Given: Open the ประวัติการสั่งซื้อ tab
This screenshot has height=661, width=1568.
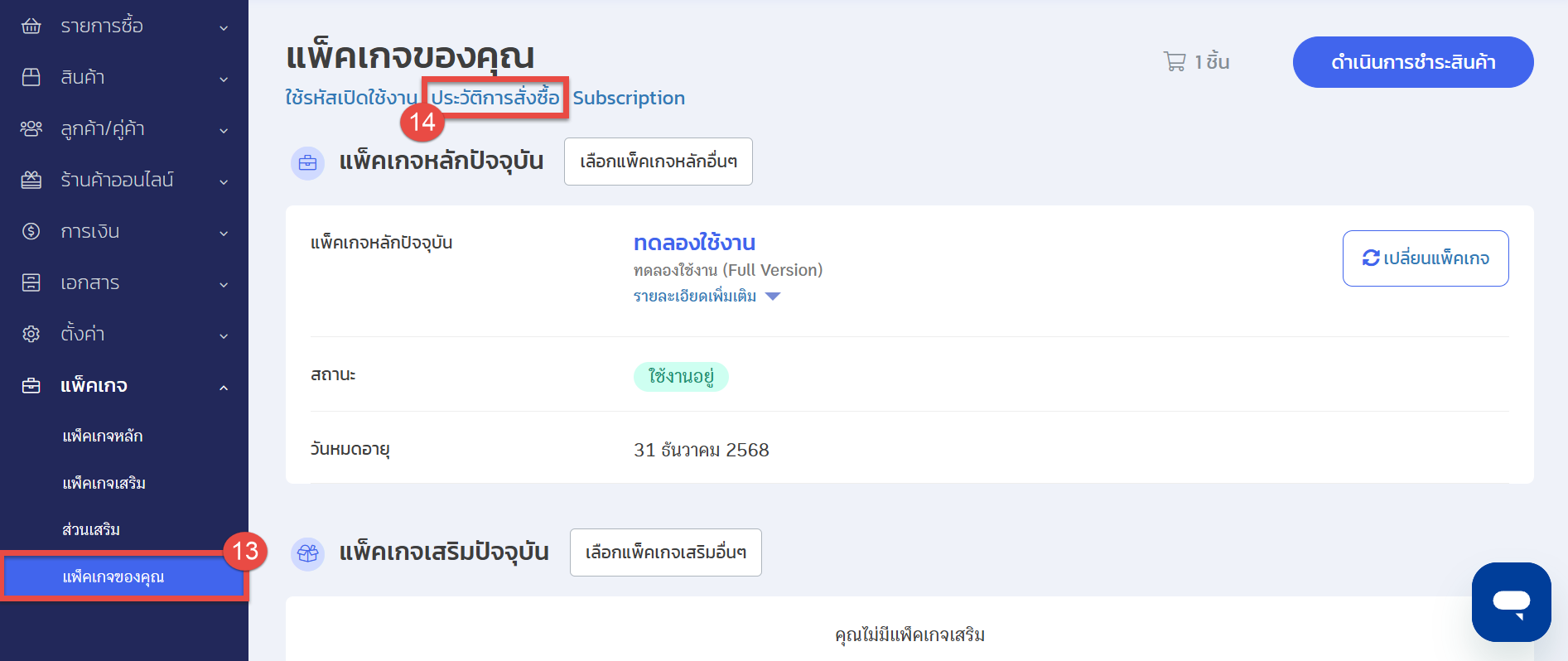Looking at the screenshot, I should tap(495, 98).
